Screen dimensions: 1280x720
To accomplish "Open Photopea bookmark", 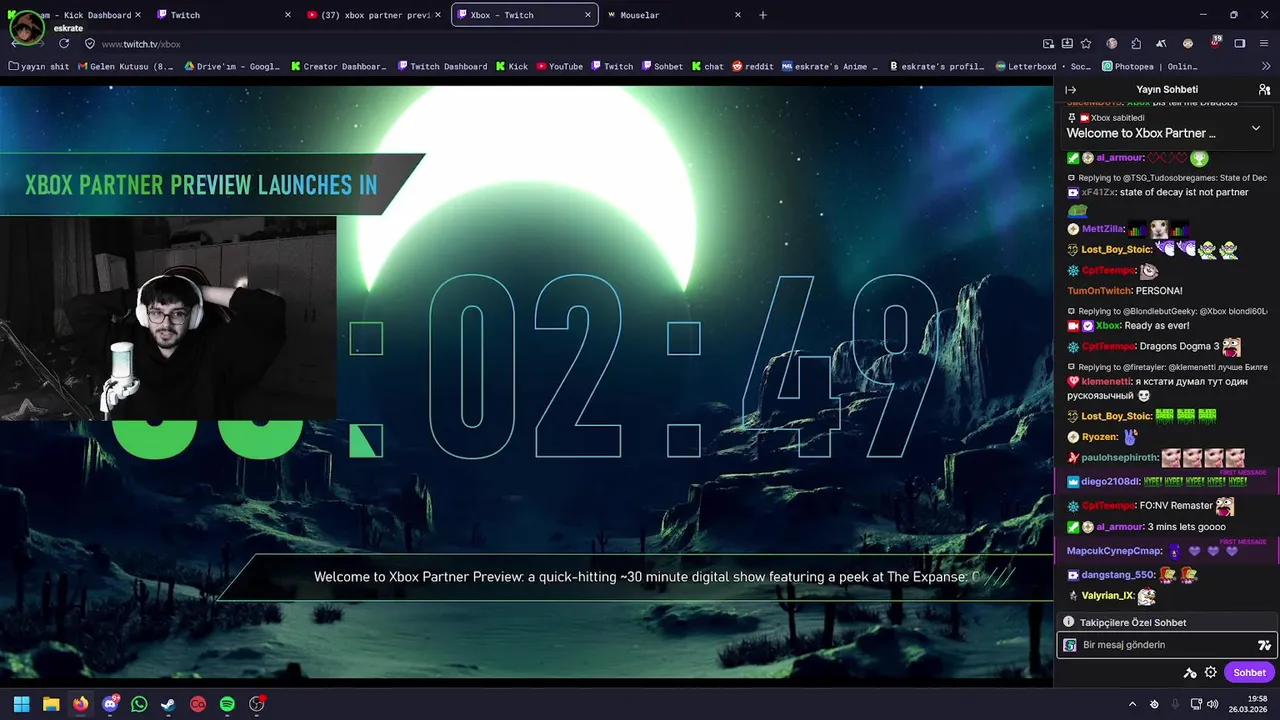I will (1149, 66).
